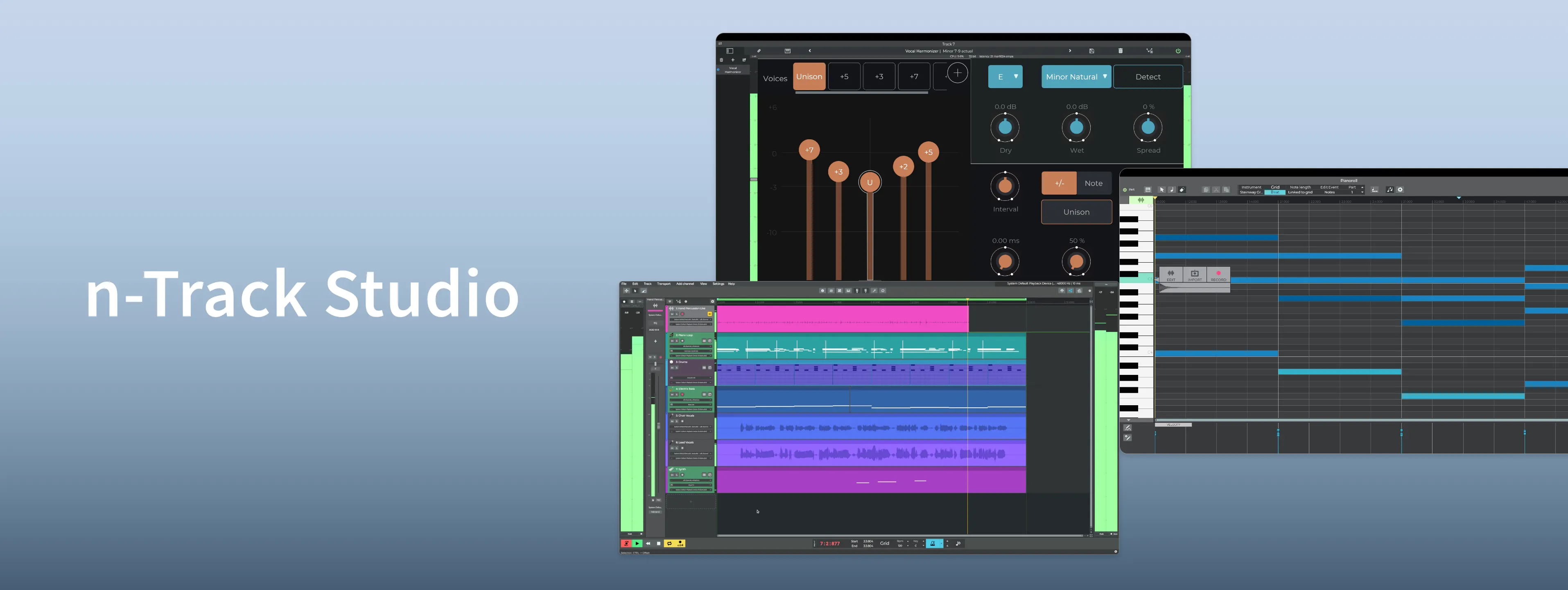The image size is (1568, 590).
Task: Click the U voice fader handle
Action: [x=870, y=182]
